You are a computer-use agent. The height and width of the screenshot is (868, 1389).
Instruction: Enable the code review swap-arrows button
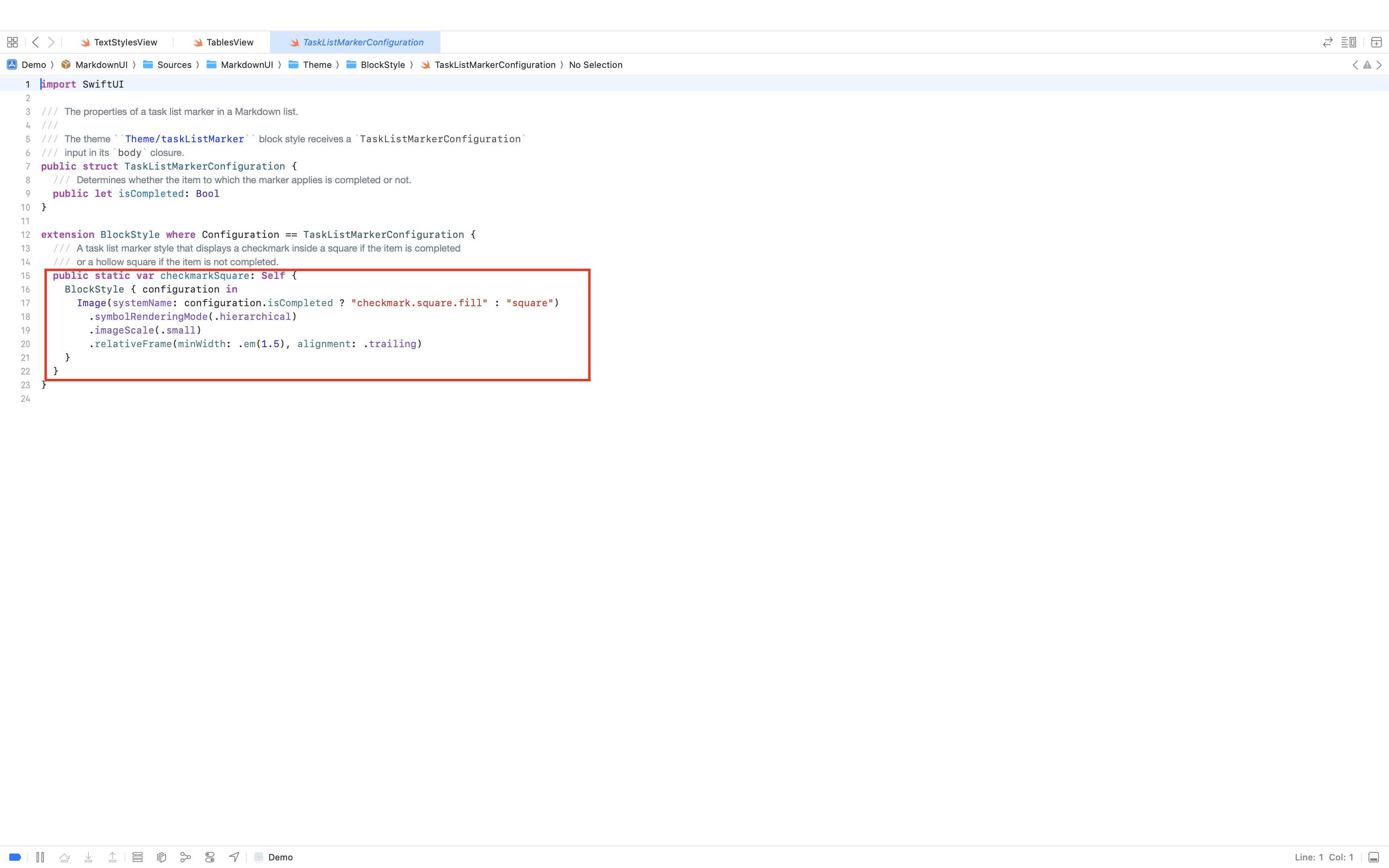1327,43
